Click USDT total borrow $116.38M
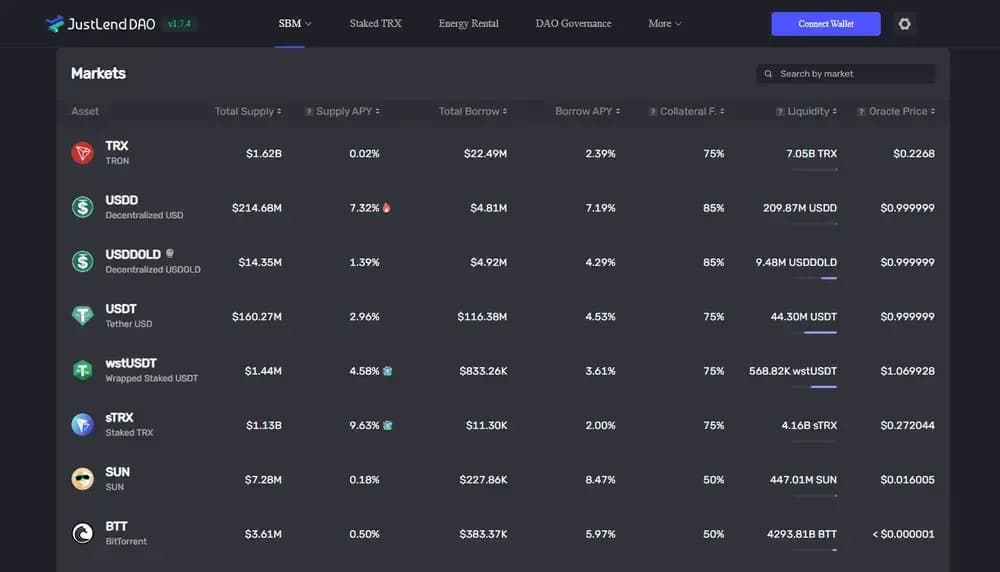 (x=482, y=317)
